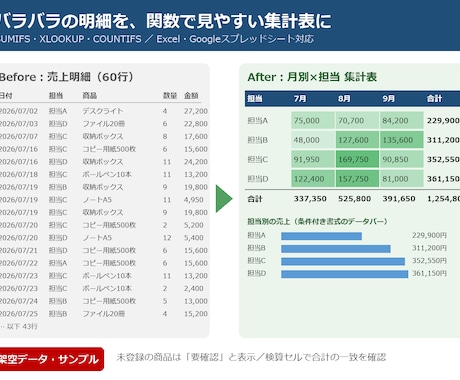This screenshot has height=380, width=460.
Task: Click the date 2026/07/24
Action: coord(19,301)
